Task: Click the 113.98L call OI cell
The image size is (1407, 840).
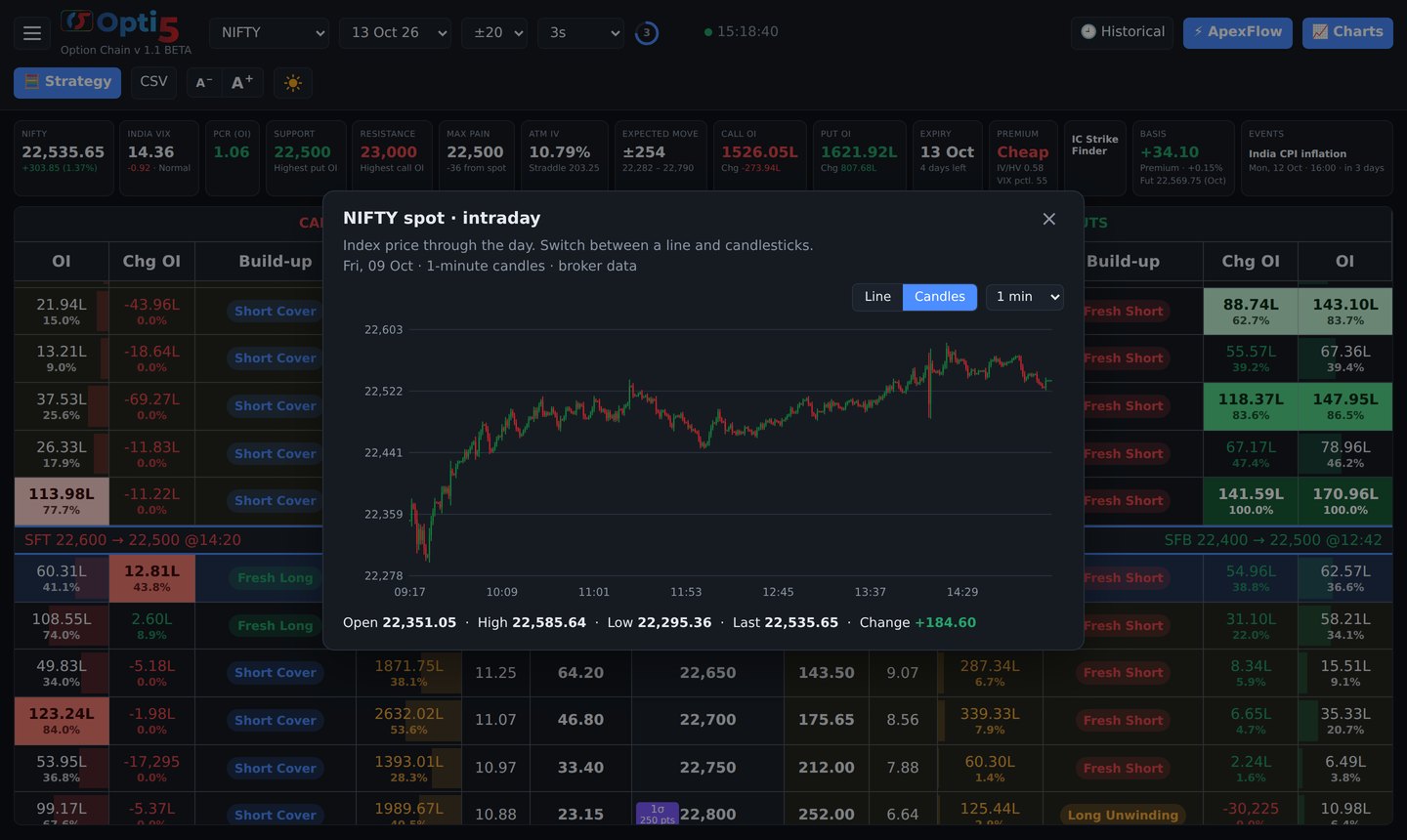Action: (62, 501)
